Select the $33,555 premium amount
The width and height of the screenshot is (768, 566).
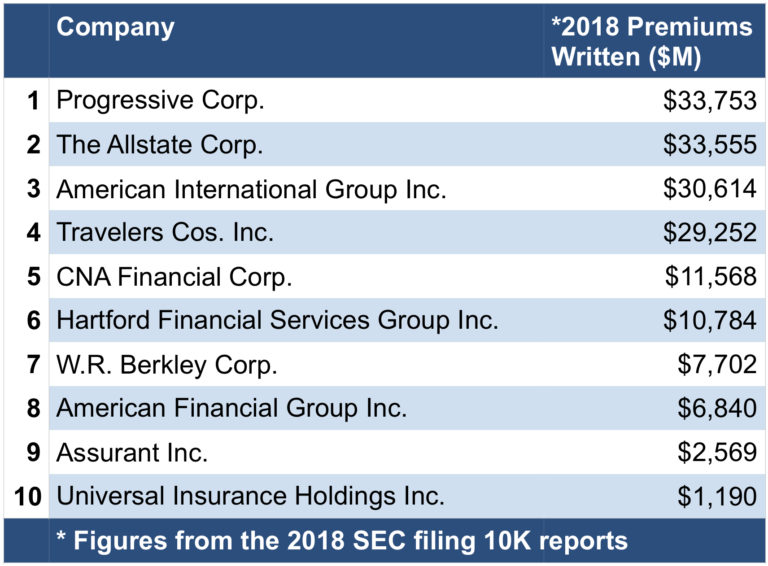click(709, 145)
